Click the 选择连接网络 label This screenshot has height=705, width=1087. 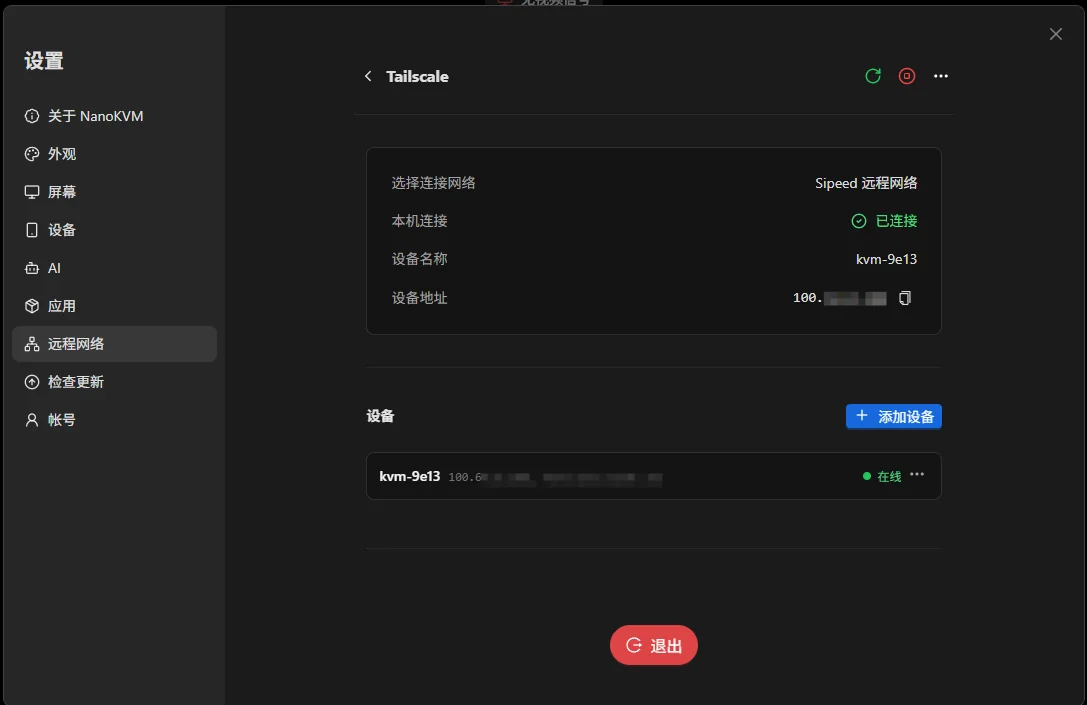coord(433,183)
